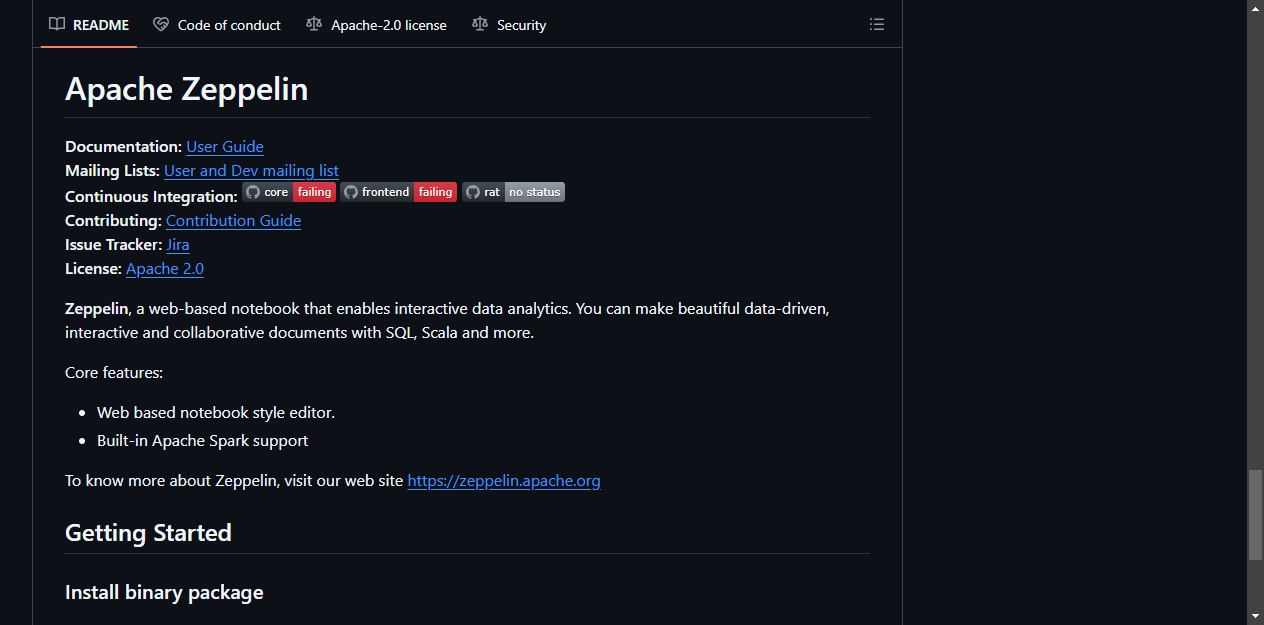Click the scrollbar down arrow
The height and width of the screenshot is (625, 1264).
click(x=1255, y=616)
